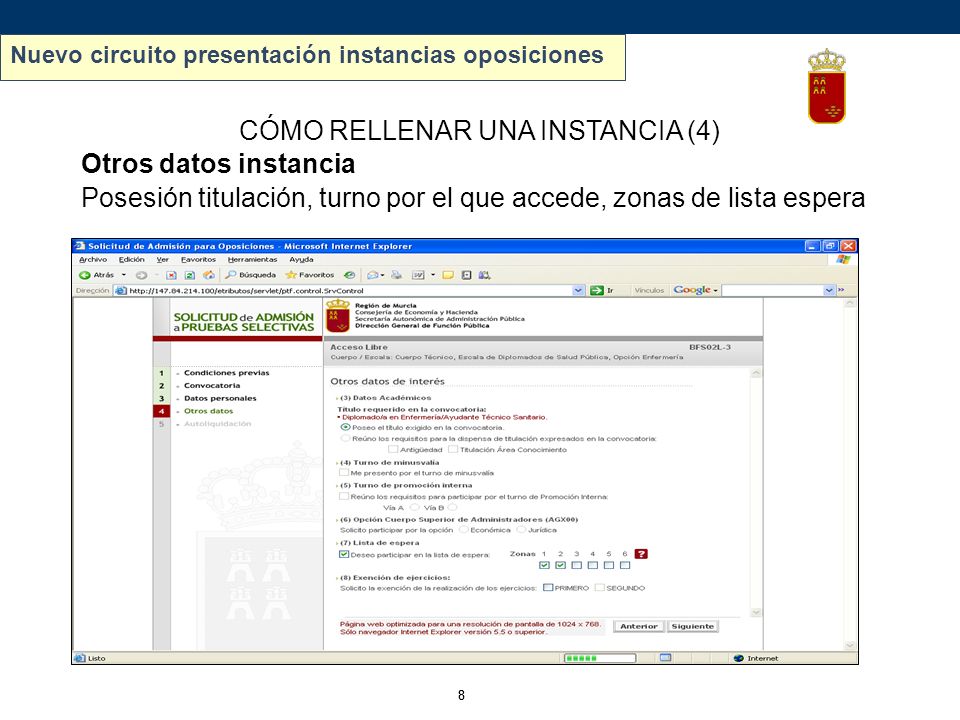960x720 pixels.
Task: Click the Edit with Word icon
Action: (418, 276)
